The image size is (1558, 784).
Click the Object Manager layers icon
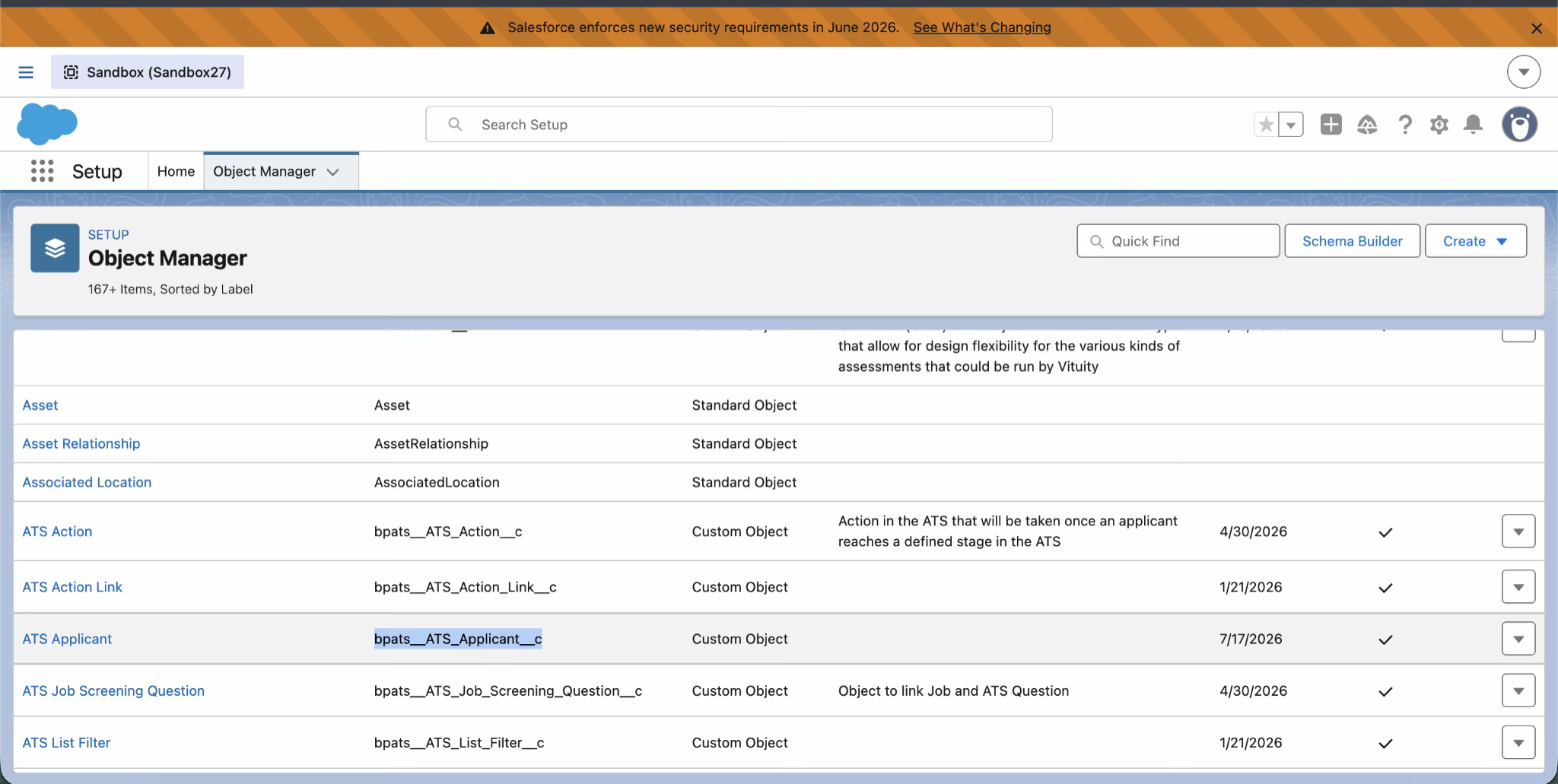click(x=55, y=248)
